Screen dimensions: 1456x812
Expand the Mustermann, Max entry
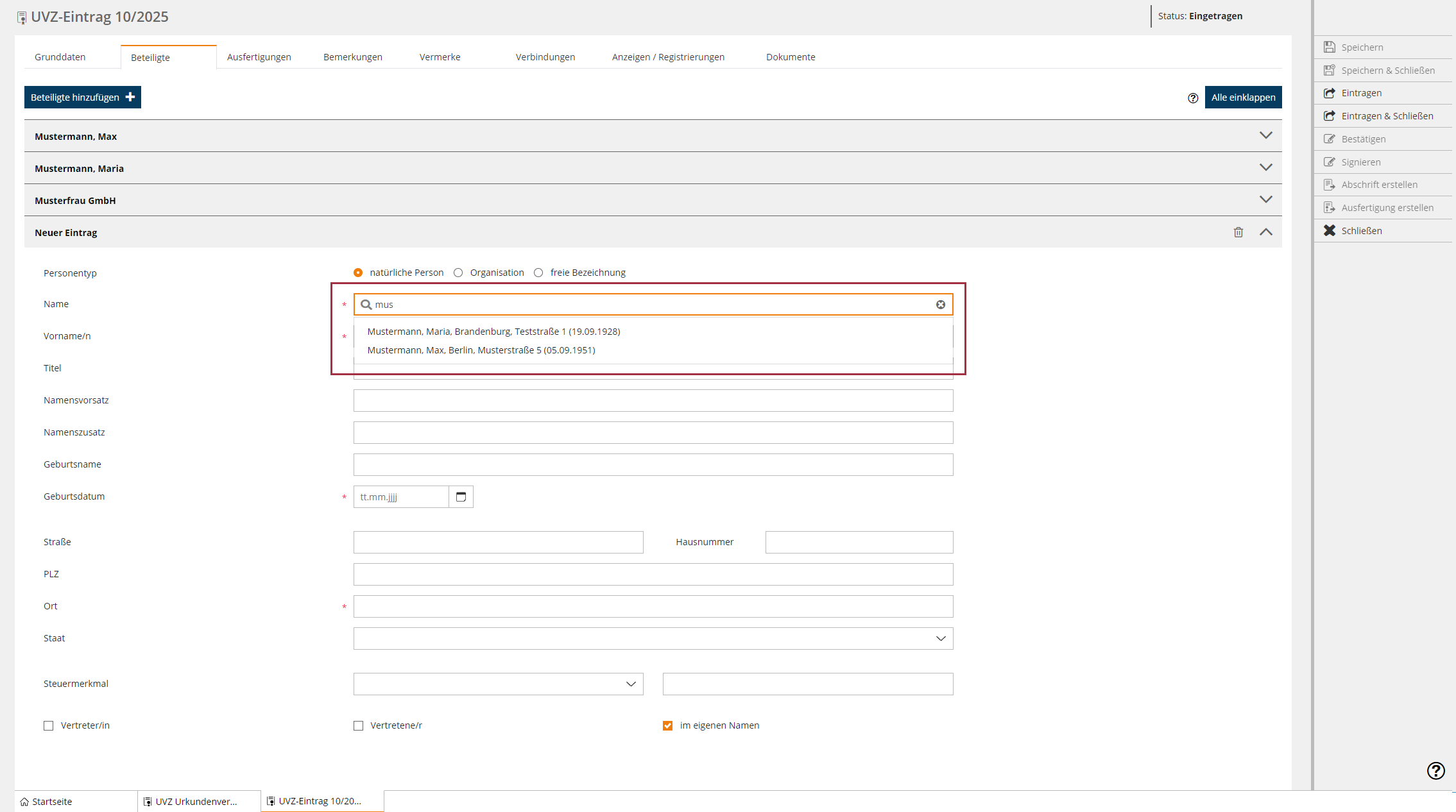tap(1265, 135)
